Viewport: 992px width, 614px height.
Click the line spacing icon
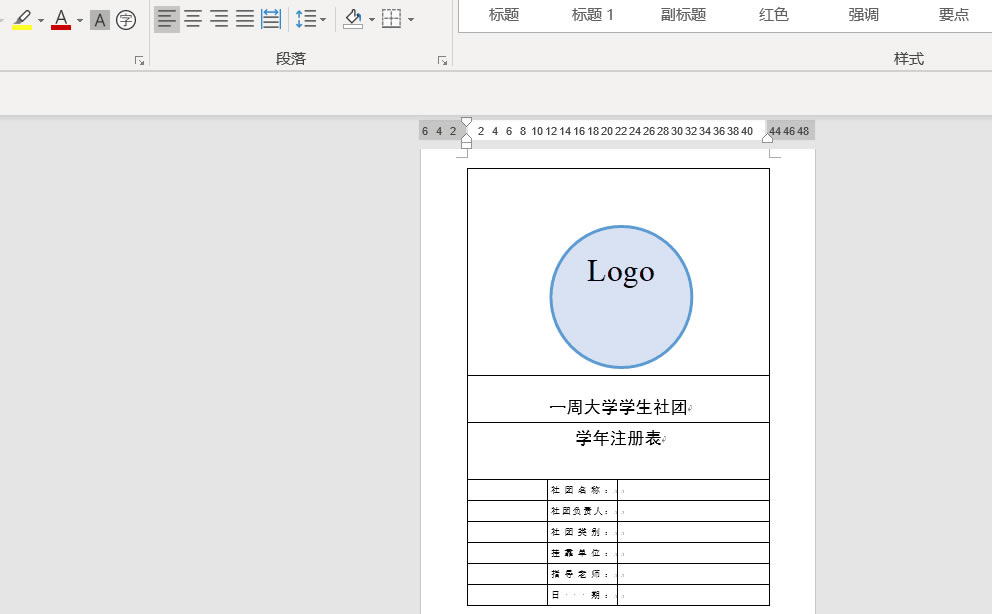305,17
